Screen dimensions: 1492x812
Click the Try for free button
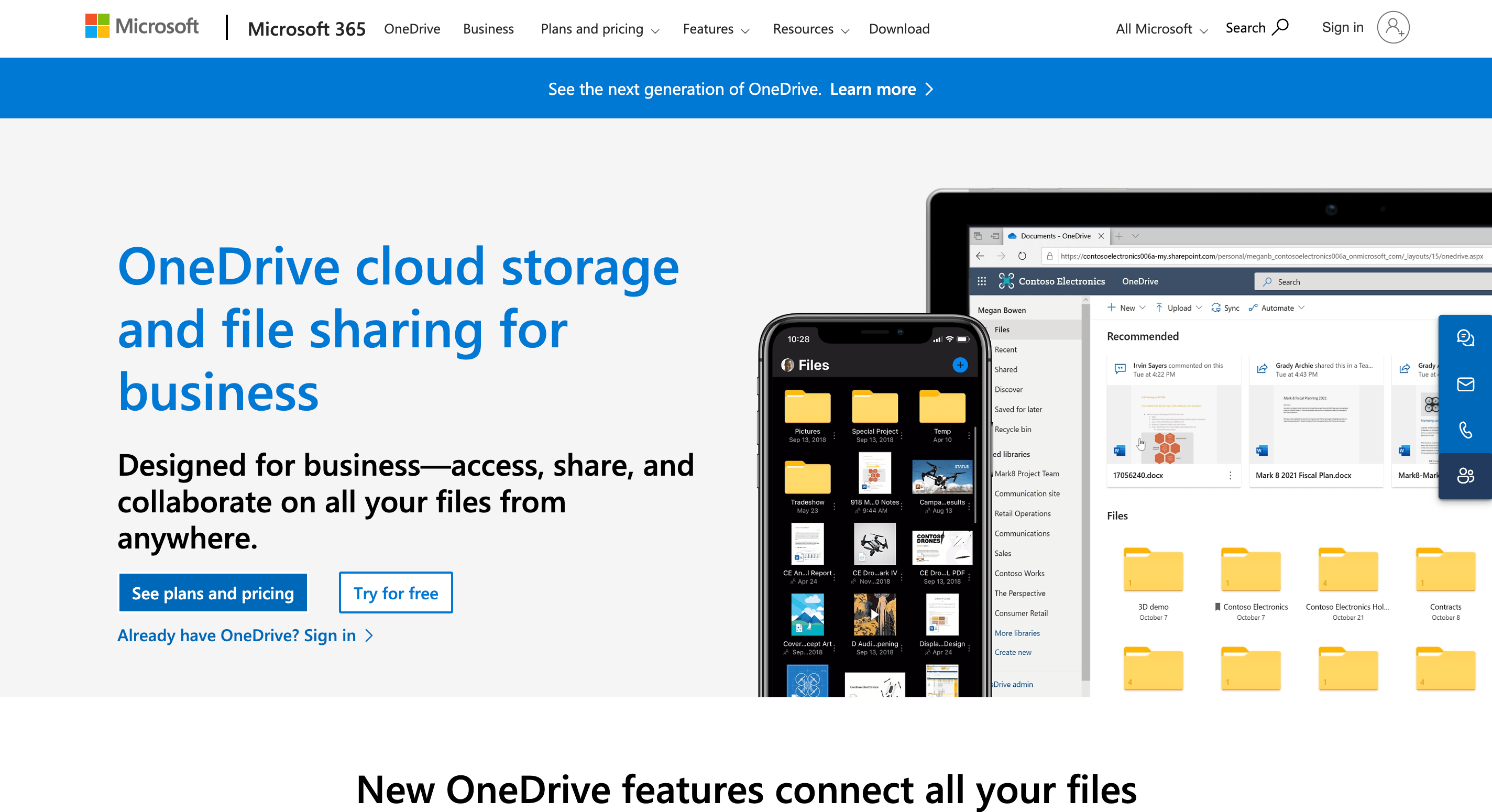click(x=396, y=592)
